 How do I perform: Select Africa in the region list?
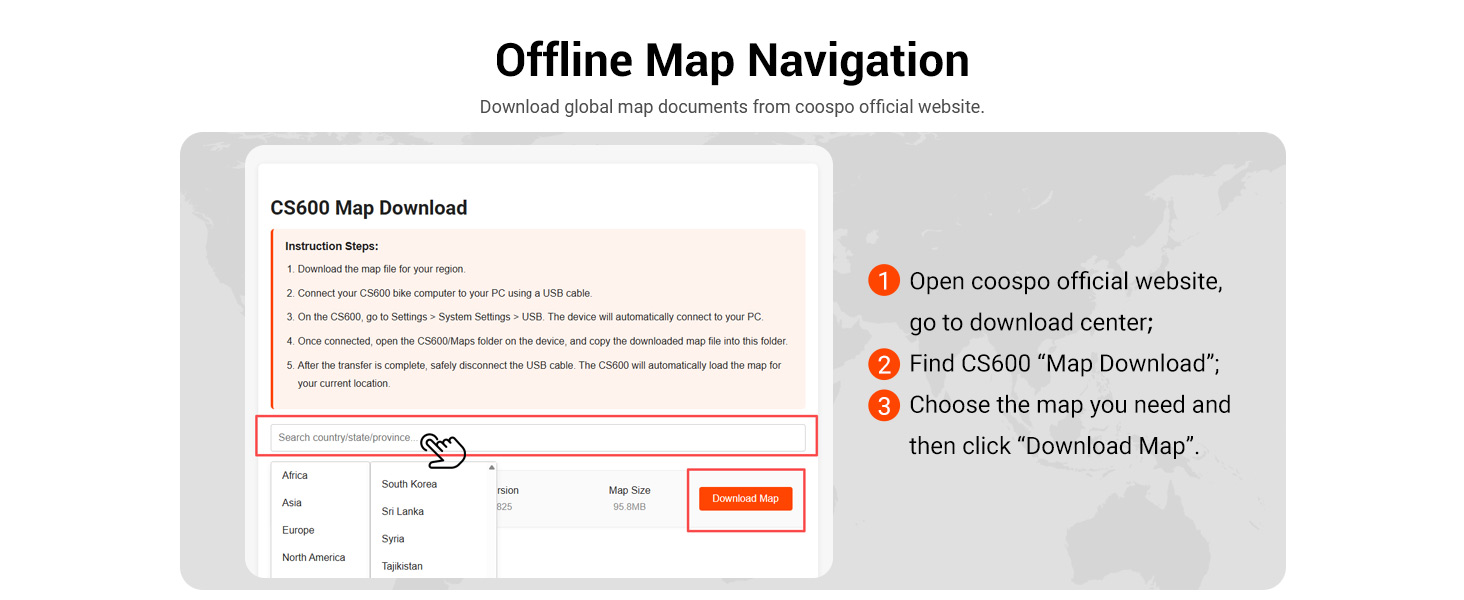click(295, 476)
